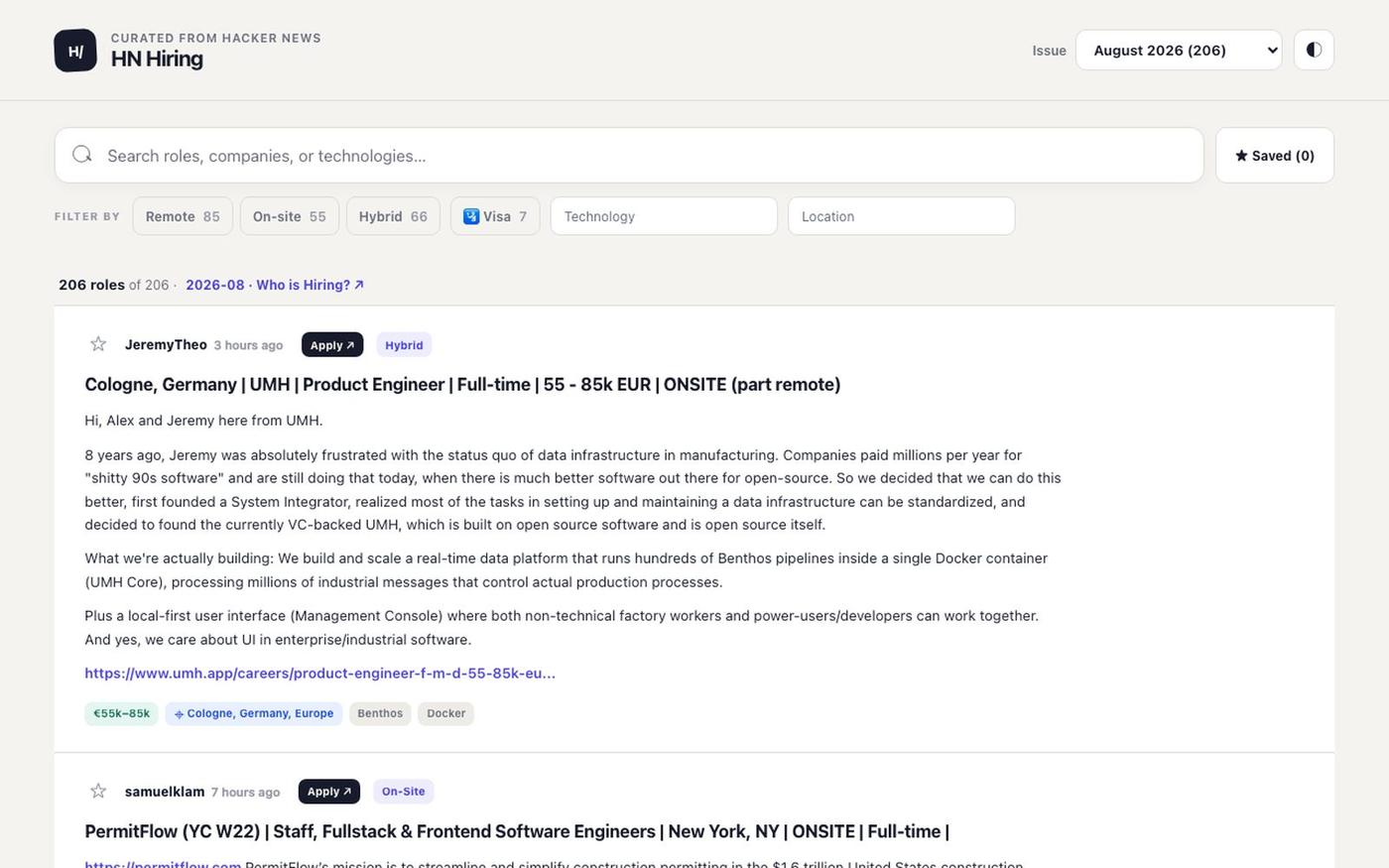Image resolution: width=1389 pixels, height=868 pixels.
Task: Click the HN Hiring logo icon
Action: pyautogui.click(x=75, y=51)
